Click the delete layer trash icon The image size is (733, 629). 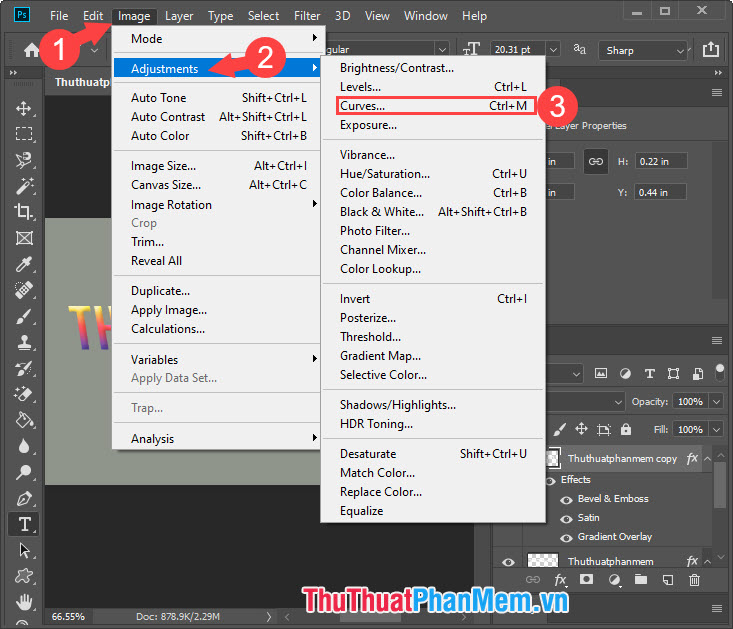[694, 580]
